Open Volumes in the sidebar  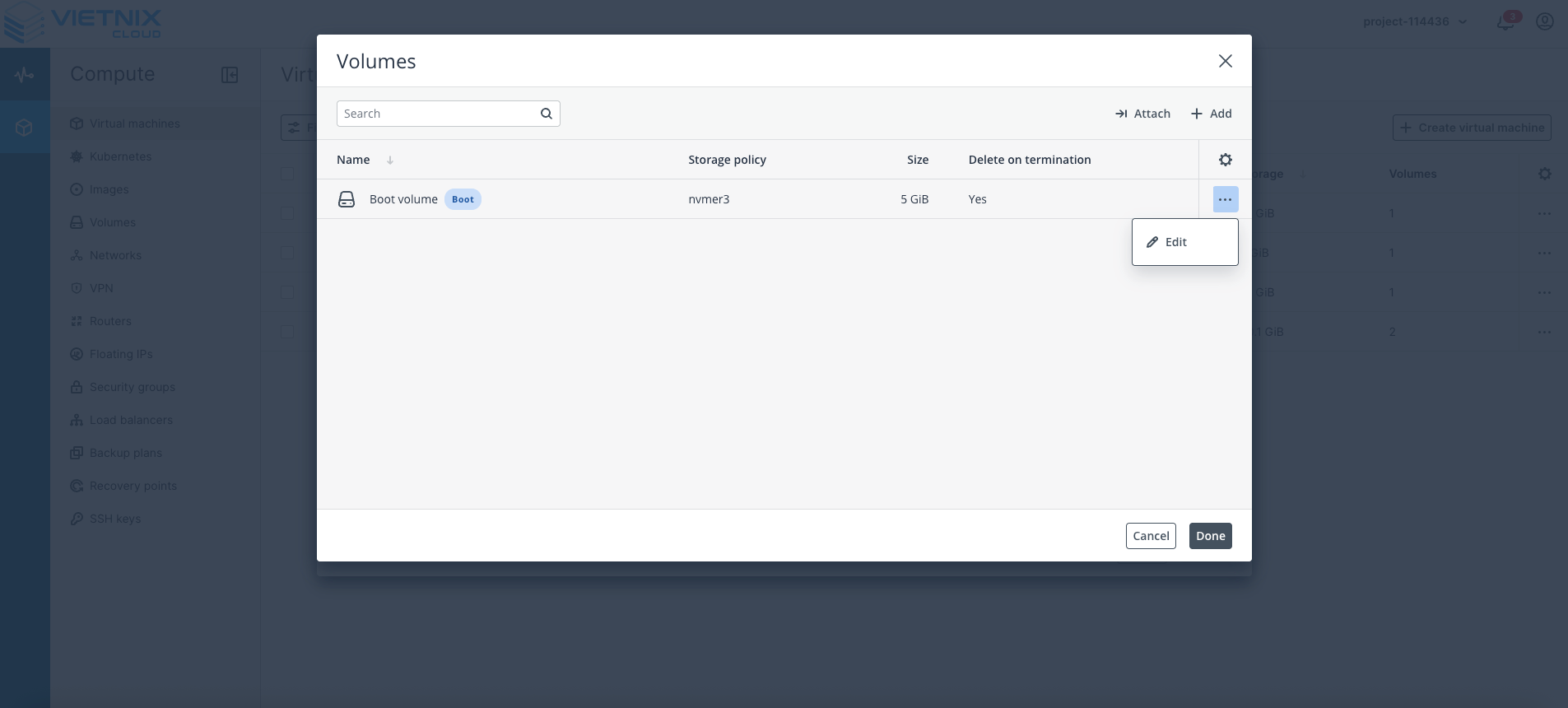point(155,222)
